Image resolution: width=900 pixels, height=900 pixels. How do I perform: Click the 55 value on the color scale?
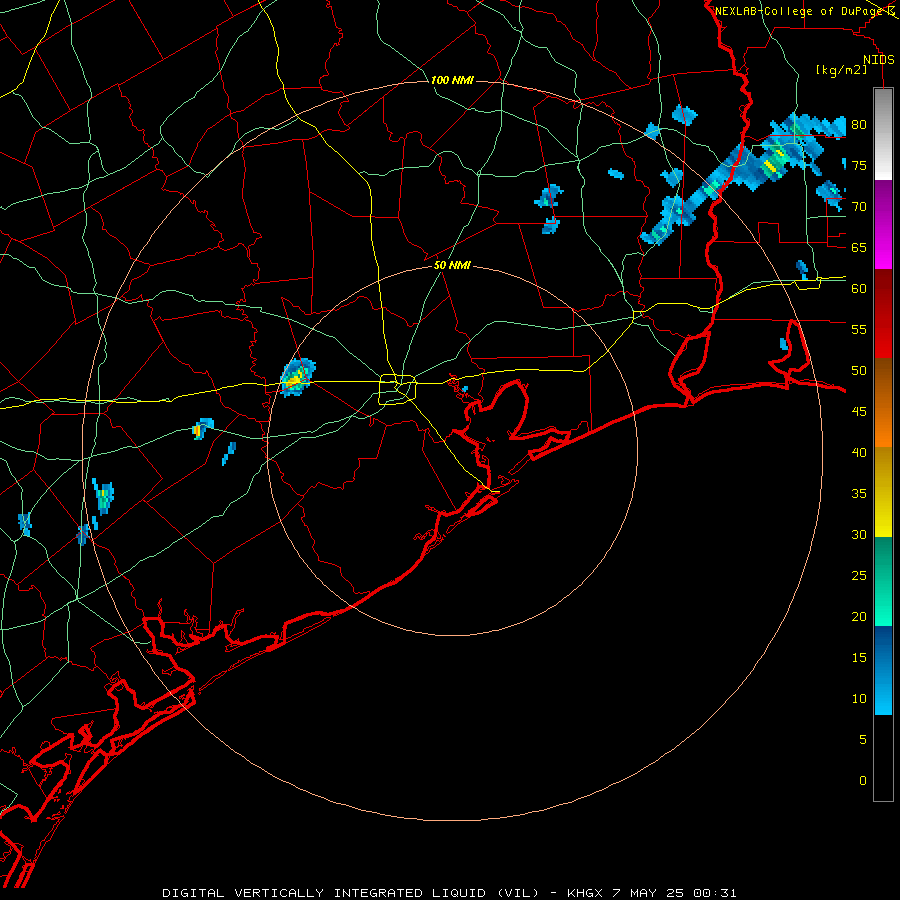point(859,329)
